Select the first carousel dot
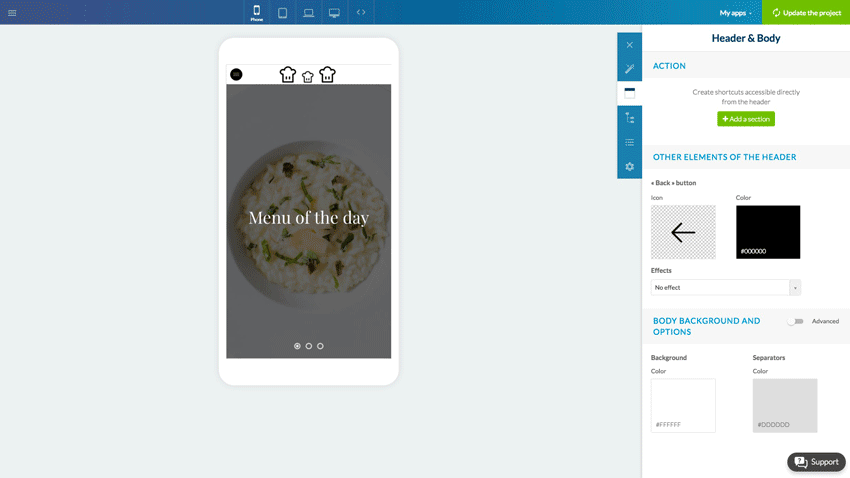Screen dimensions: 850x478 (297, 346)
